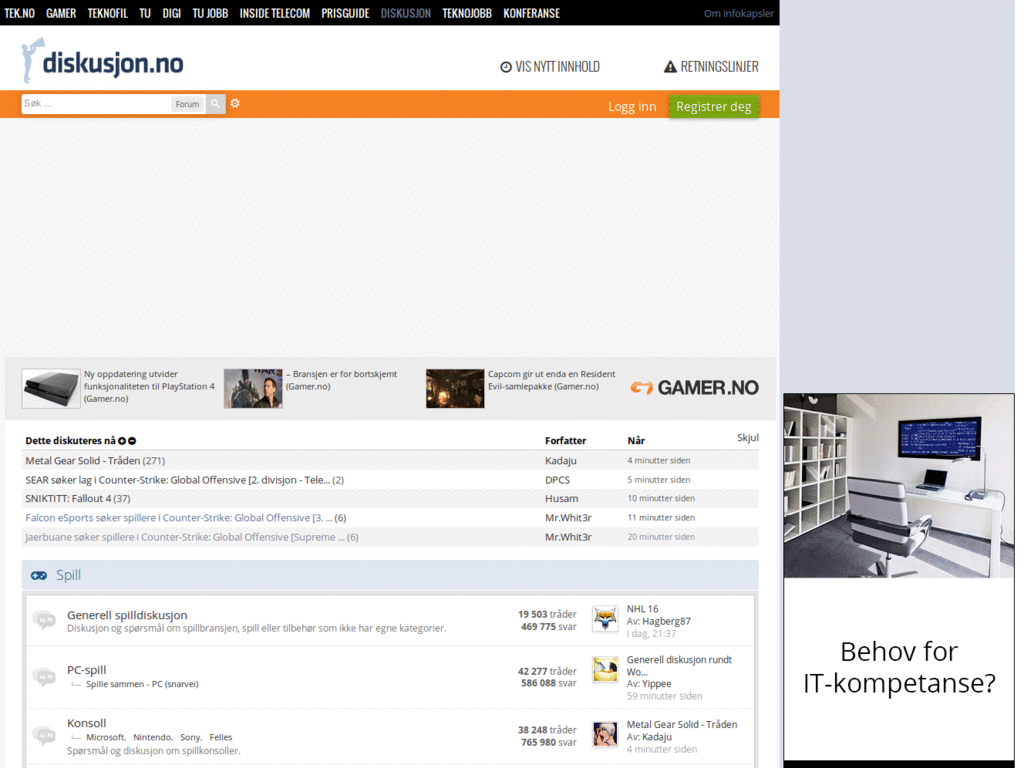This screenshot has height=768, width=1024.
Task: Expand the Dette diskuteres nå list
Action: (x=121, y=440)
